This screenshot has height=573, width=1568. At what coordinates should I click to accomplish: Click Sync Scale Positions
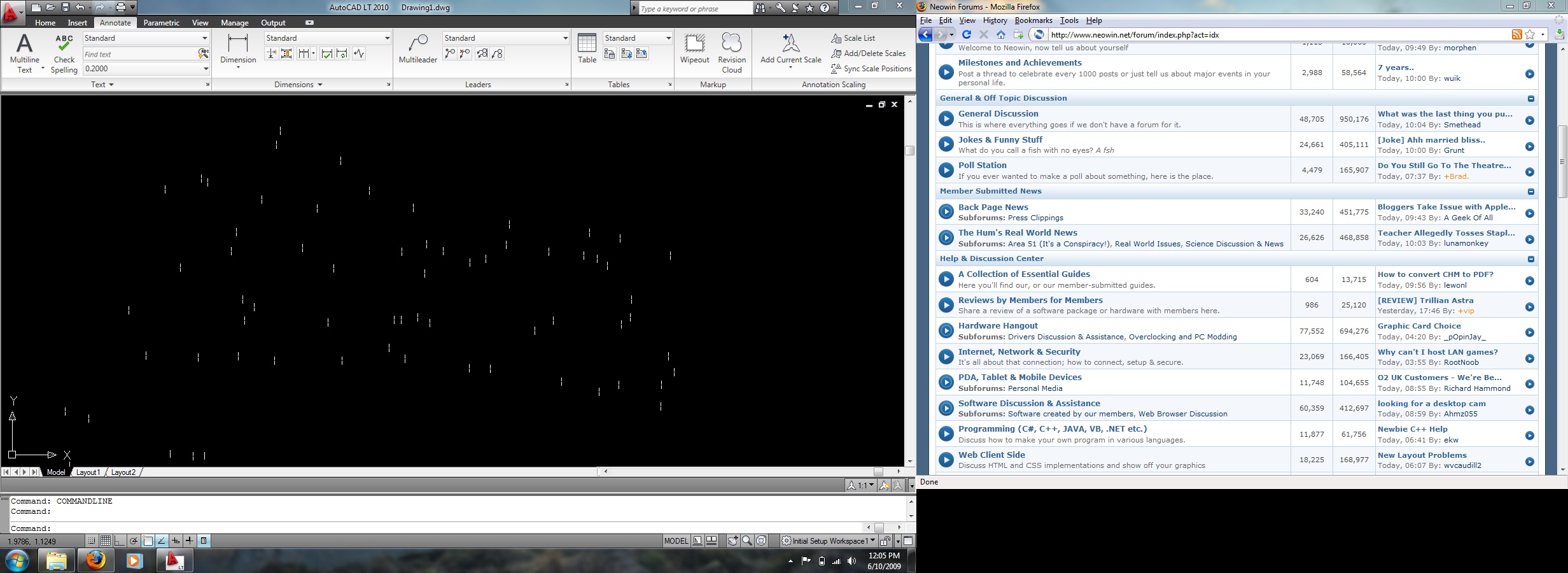tap(871, 69)
